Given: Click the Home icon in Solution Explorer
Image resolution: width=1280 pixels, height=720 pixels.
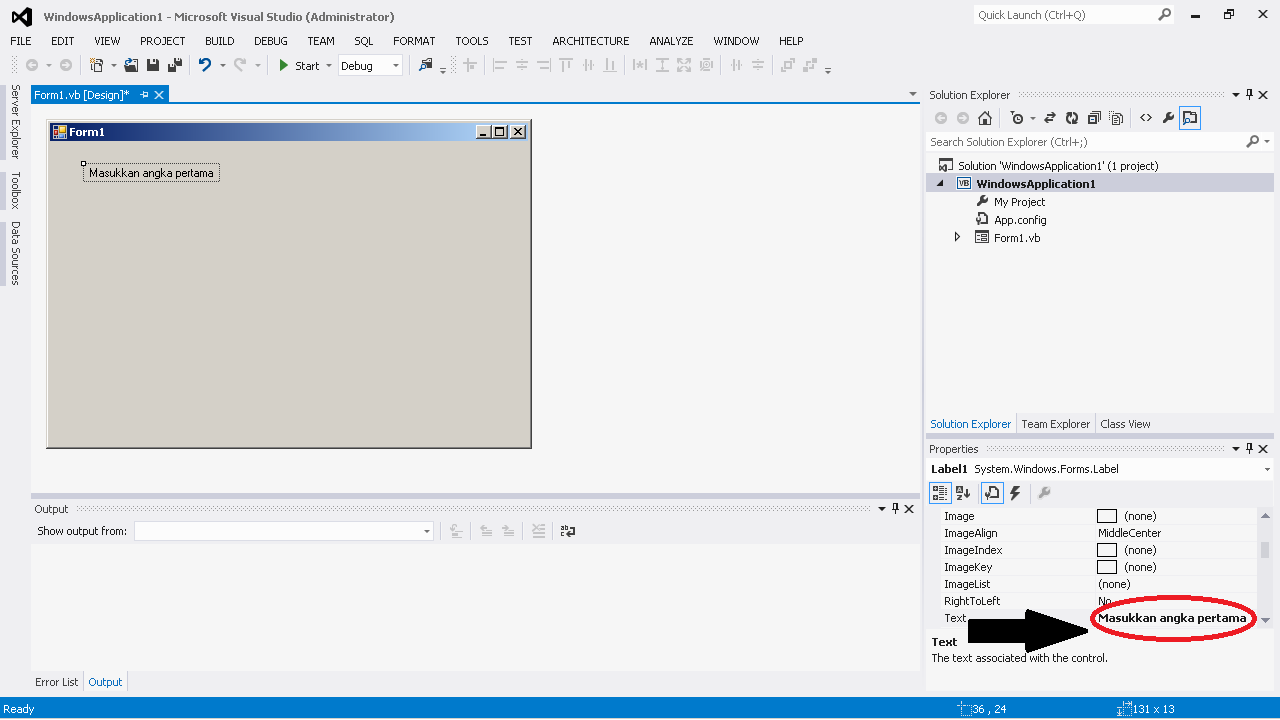Looking at the screenshot, I should point(985,117).
